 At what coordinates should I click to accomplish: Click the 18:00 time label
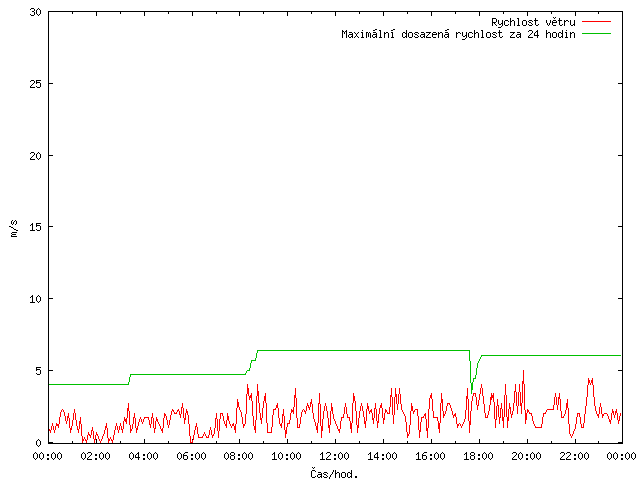tap(478, 456)
